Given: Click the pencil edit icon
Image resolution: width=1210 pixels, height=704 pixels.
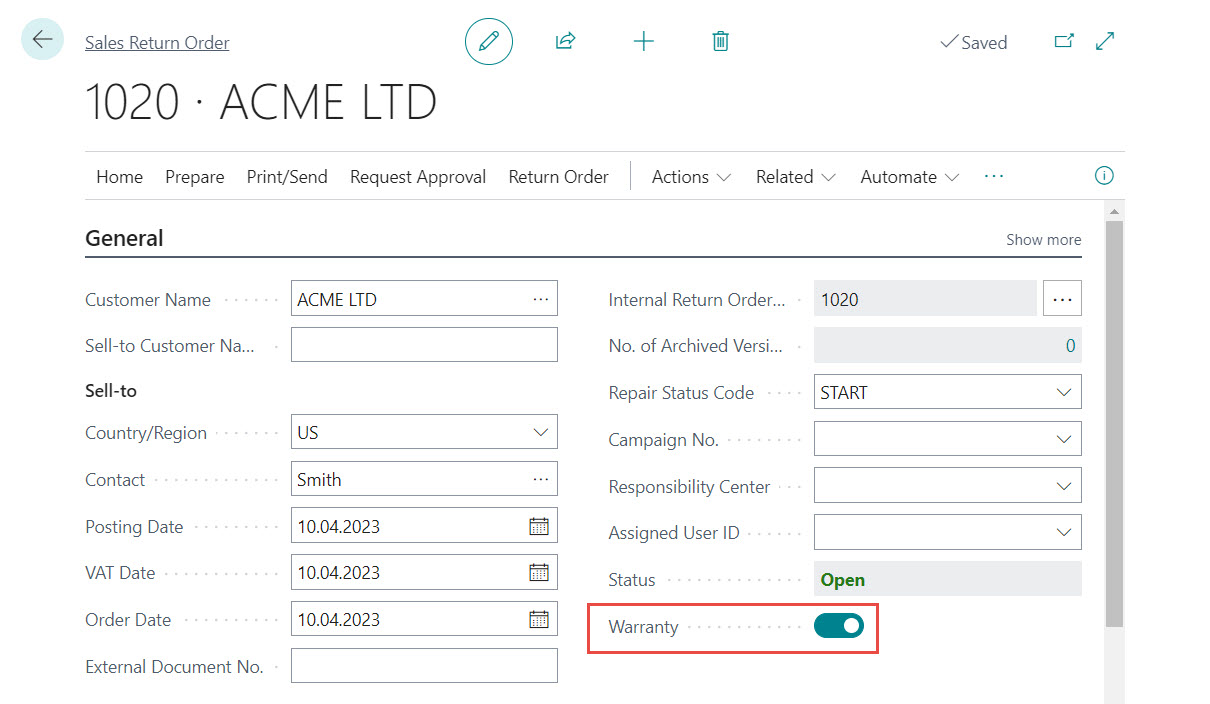Looking at the screenshot, I should (488, 41).
